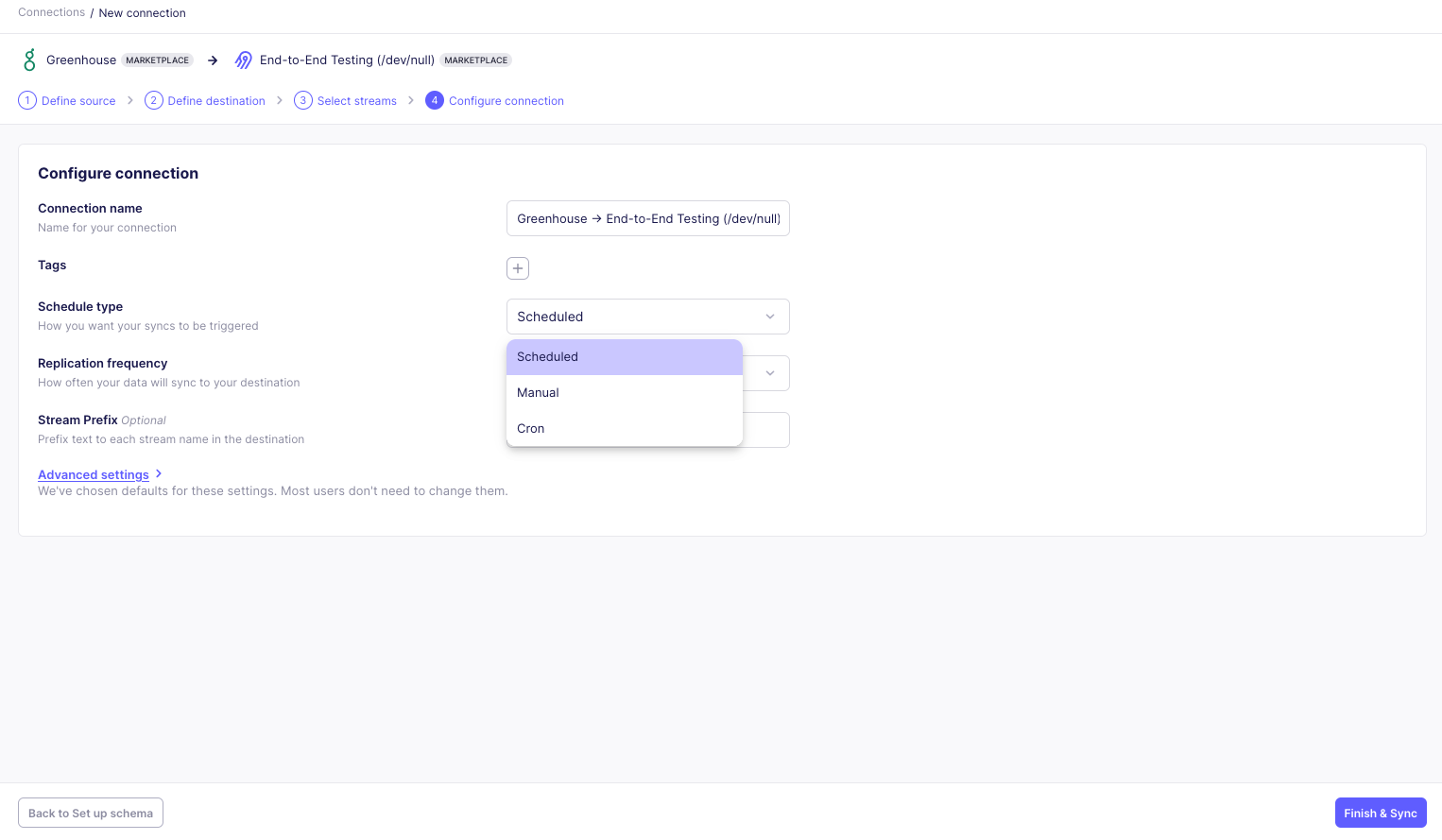Edit the Connection name text field
This screenshot has width=1442, height=840.
647,218
